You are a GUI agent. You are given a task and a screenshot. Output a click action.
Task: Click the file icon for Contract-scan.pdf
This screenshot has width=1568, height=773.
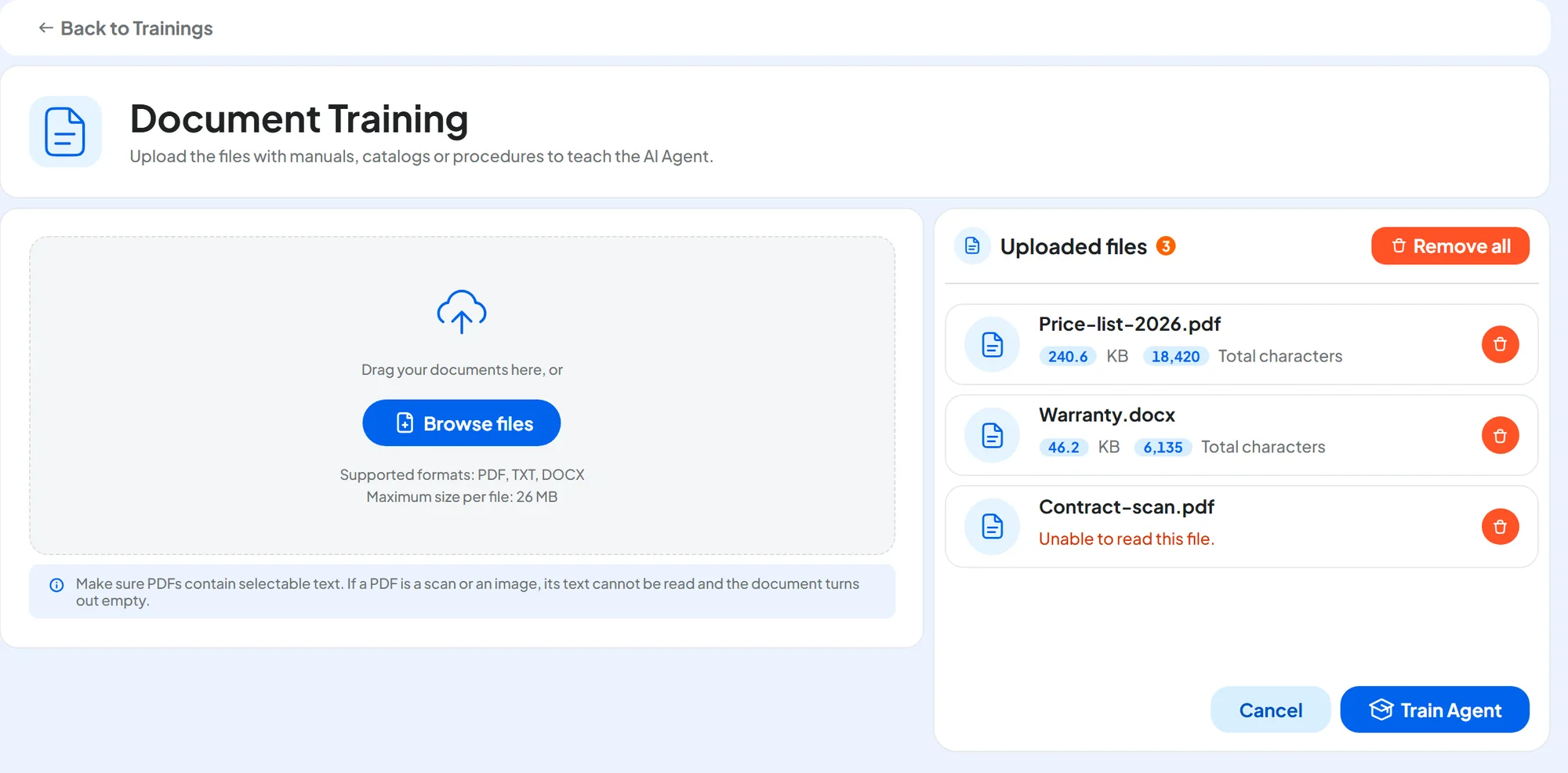[x=993, y=526]
